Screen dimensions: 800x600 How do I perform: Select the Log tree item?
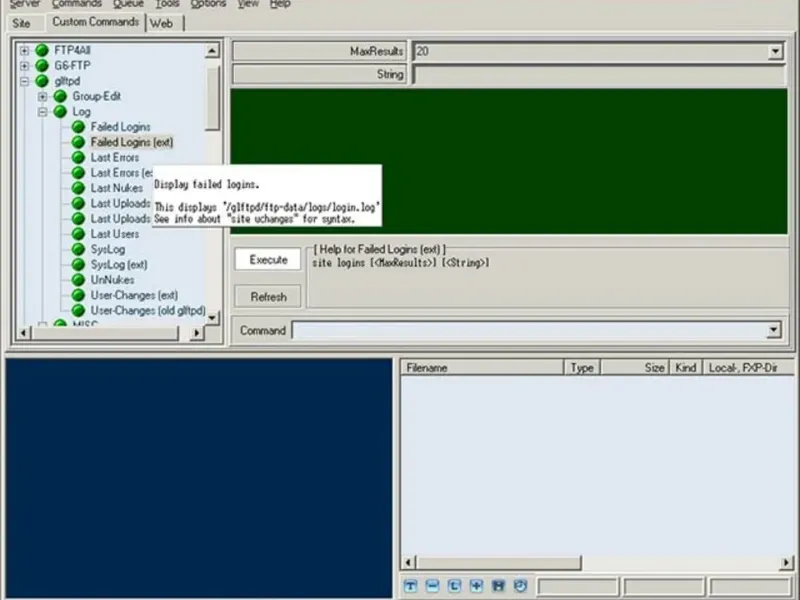[81, 112]
